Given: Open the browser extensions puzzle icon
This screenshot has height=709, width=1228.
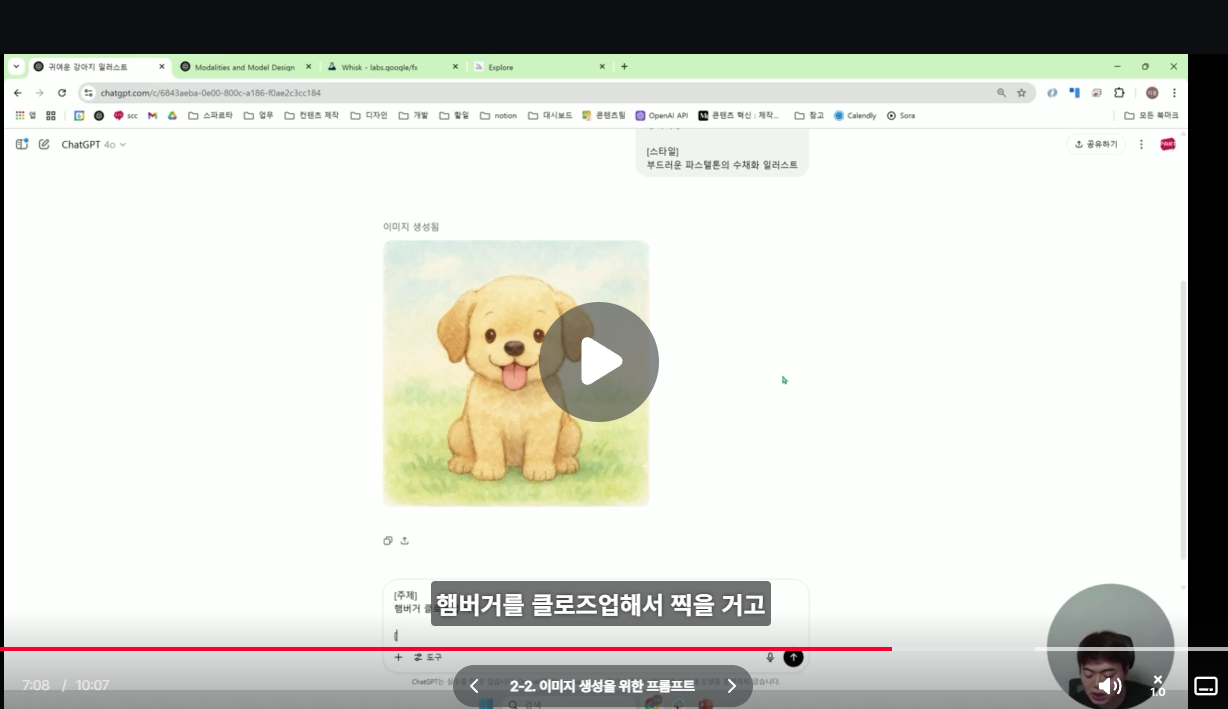Looking at the screenshot, I should [x=1119, y=93].
